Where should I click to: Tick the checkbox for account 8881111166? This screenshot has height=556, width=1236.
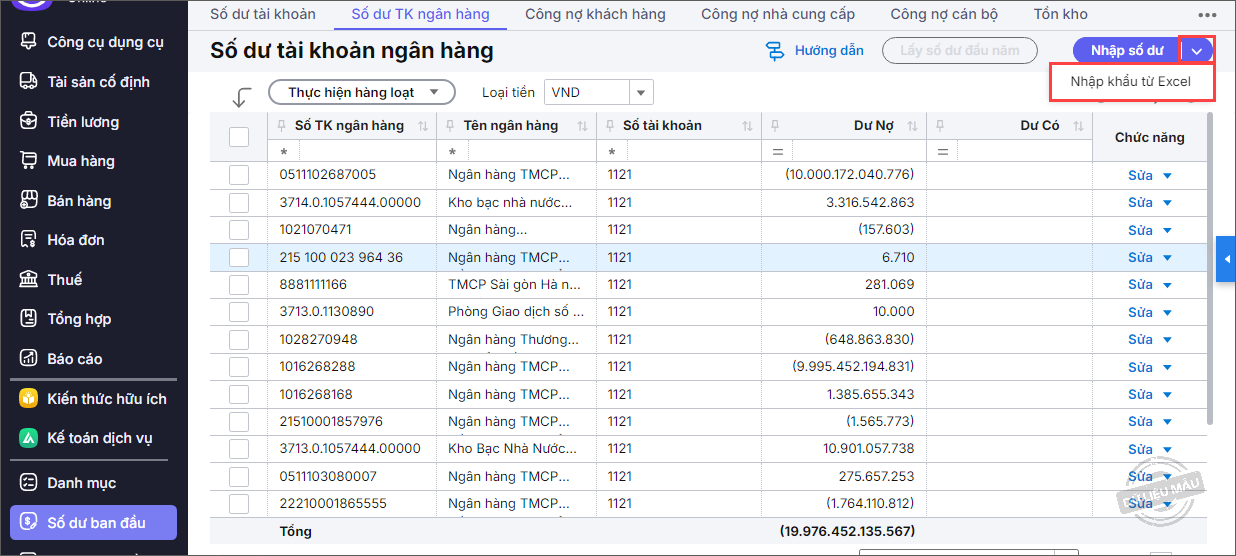[x=239, y=285]
